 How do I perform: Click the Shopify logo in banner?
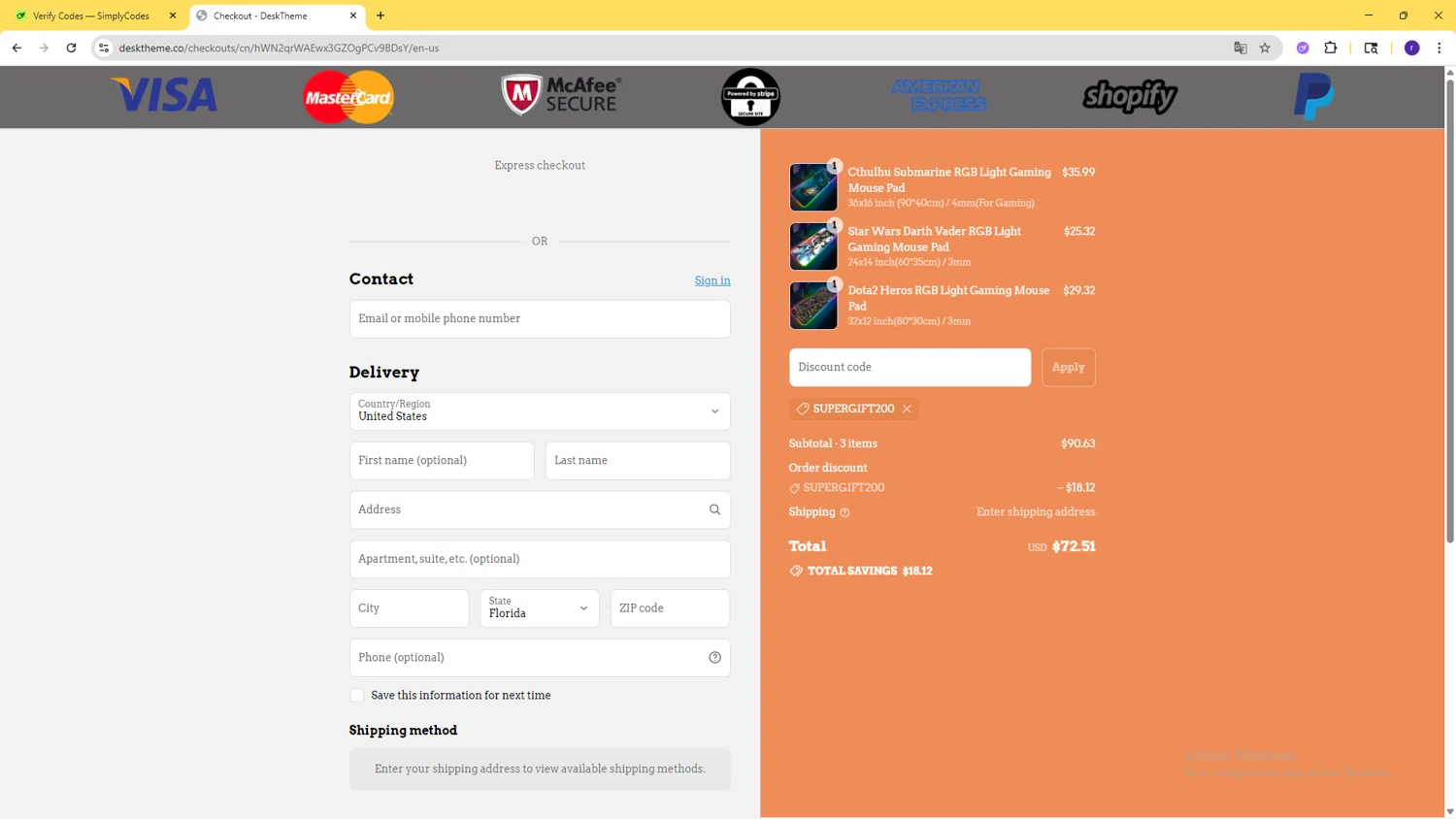click(1130, 96)
